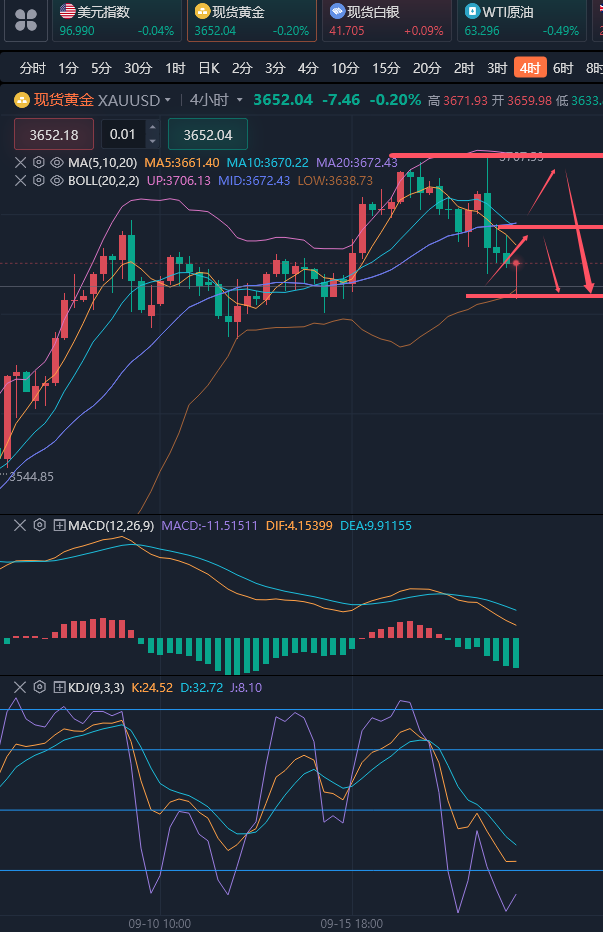Expand the XAUUSD symbol dropdown arrow
Viewport: 603px width, 932px height.
point(168,100)
